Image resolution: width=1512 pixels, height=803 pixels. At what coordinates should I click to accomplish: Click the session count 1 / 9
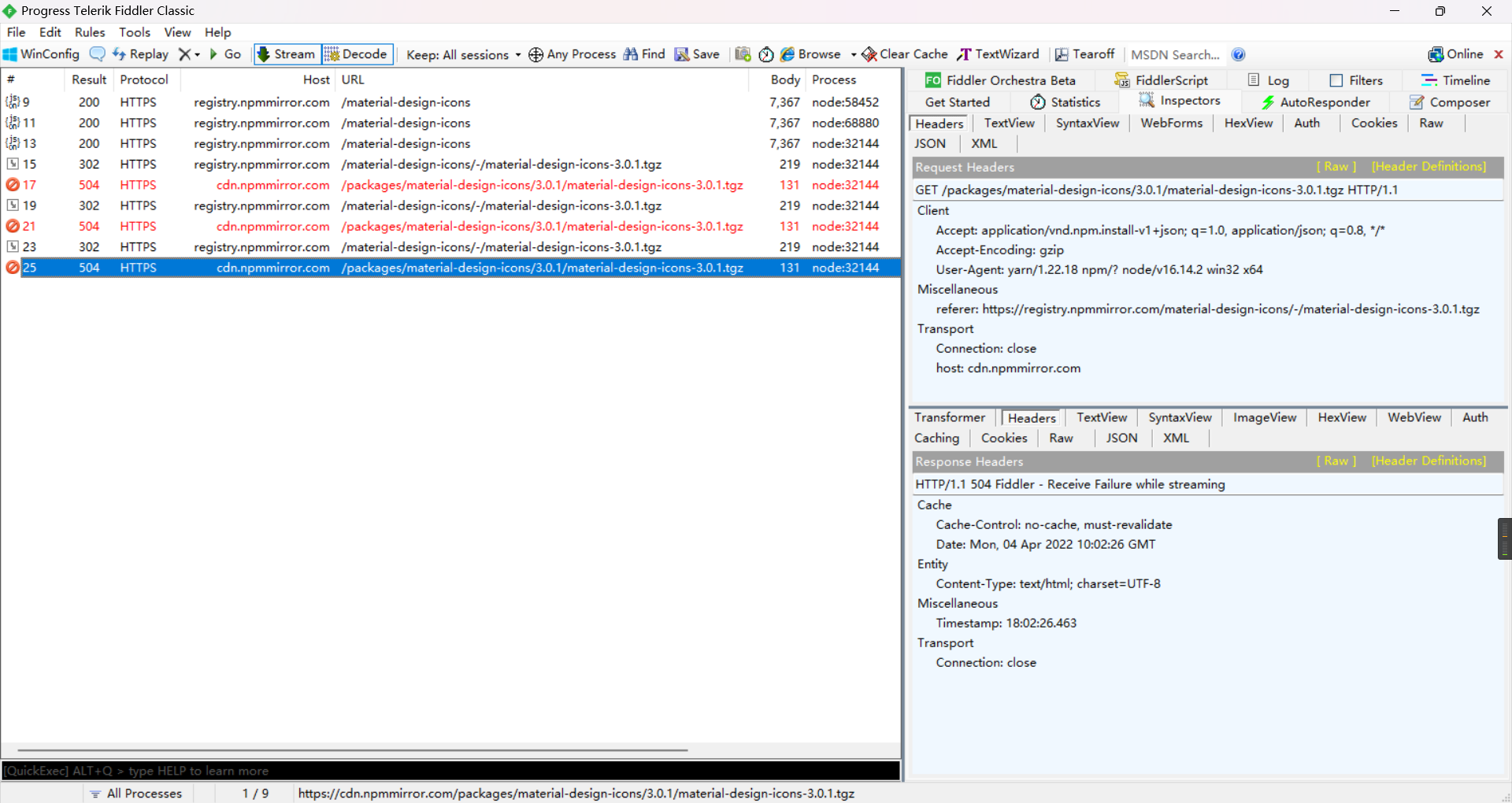[255, 794]
